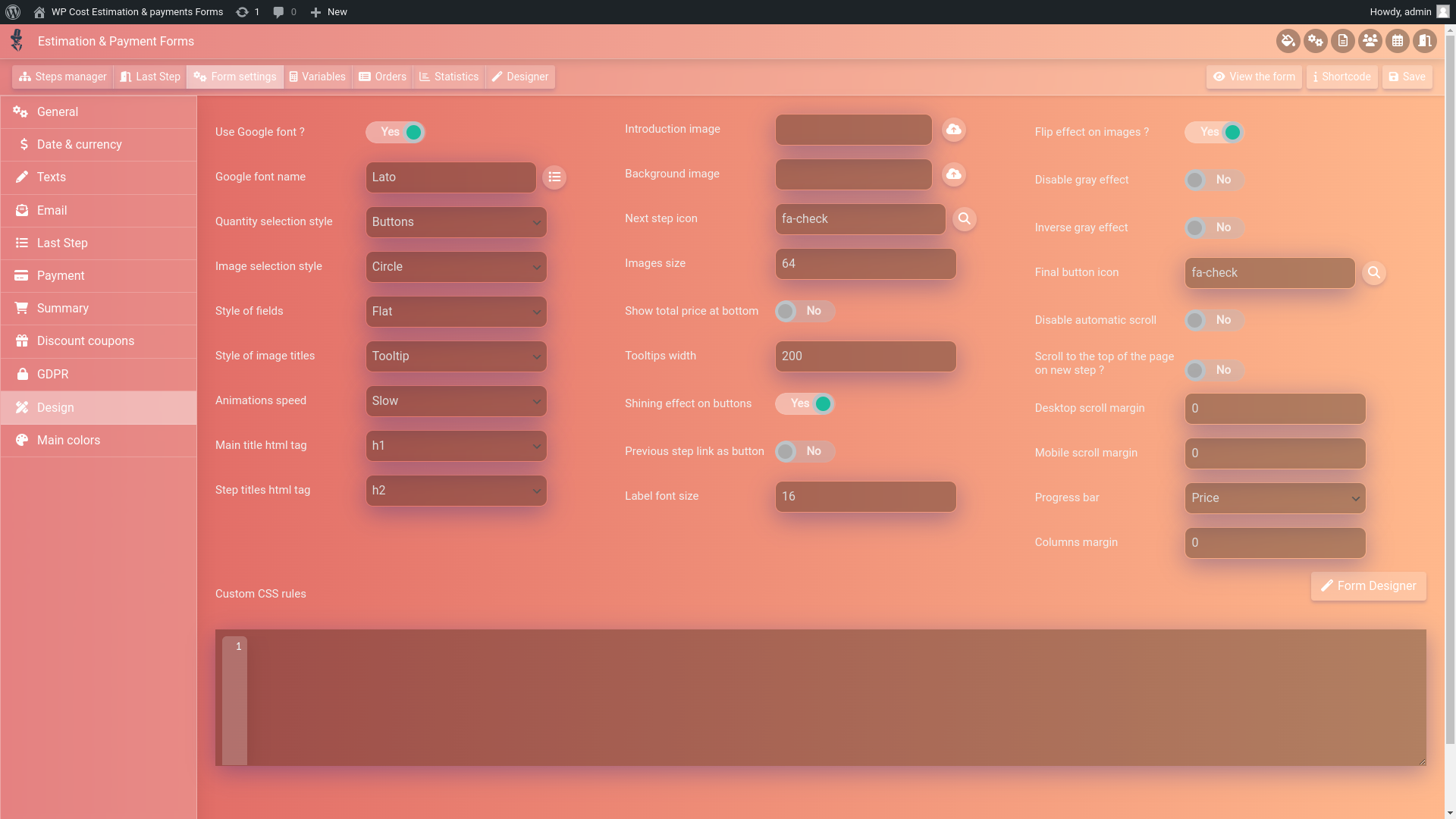Click search icon beside Final button icon field
The image size is (1456, 819).
coord(1373,273)
